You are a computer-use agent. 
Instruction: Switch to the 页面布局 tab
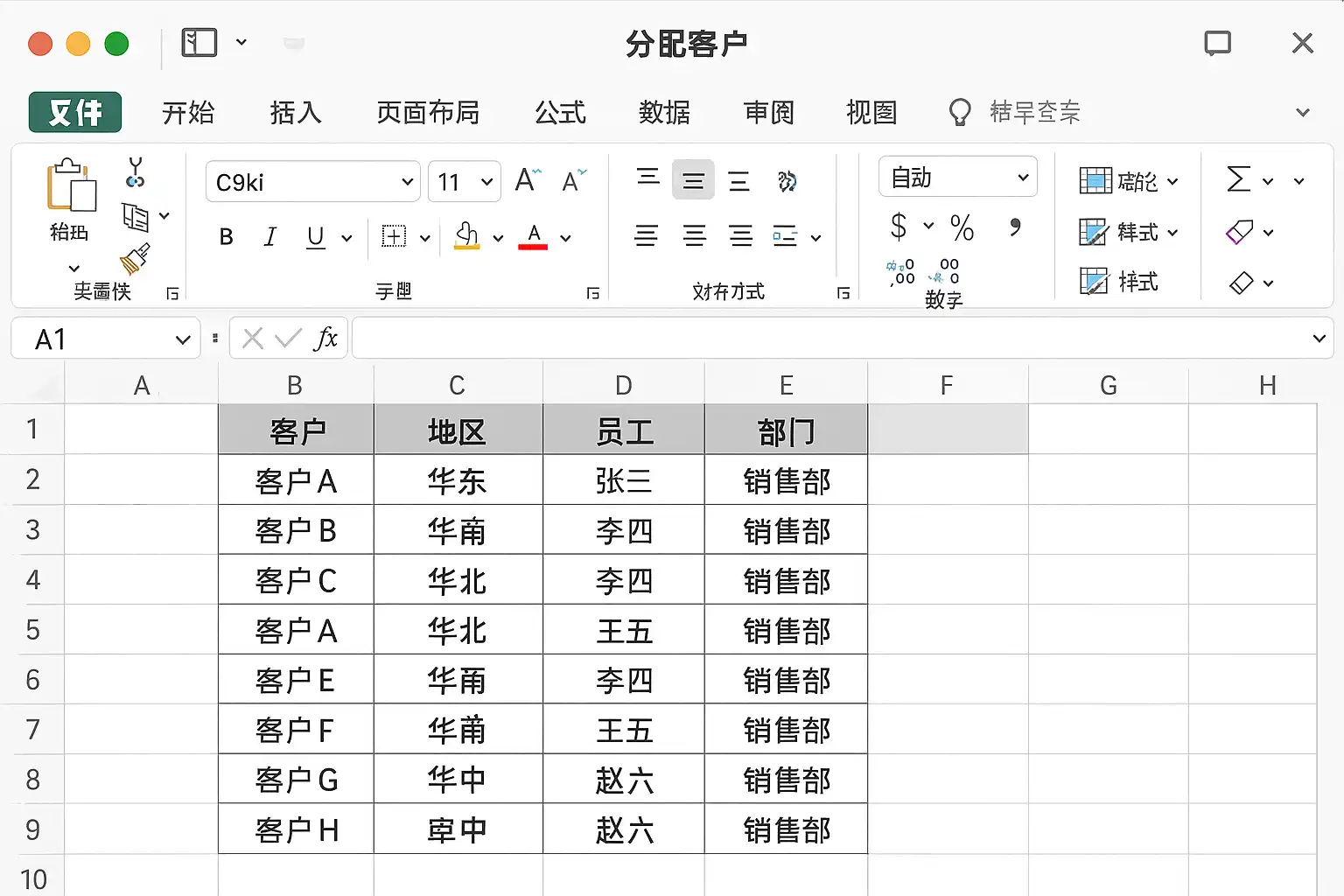pyautogui.click(x=428, y=113)
